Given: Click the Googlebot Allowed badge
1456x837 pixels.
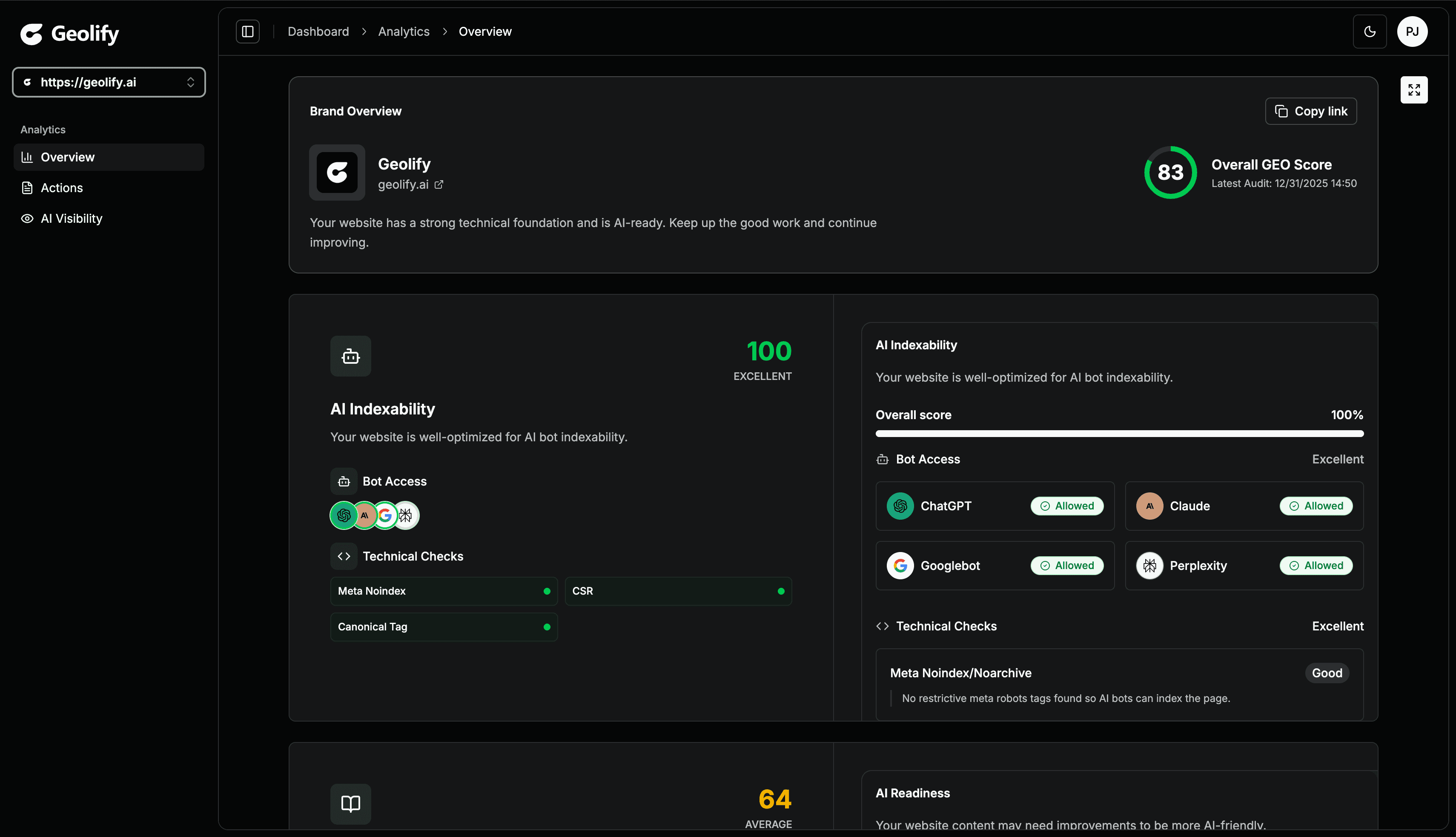Looking at the screenshot, I should click(x=1067, y=566).
